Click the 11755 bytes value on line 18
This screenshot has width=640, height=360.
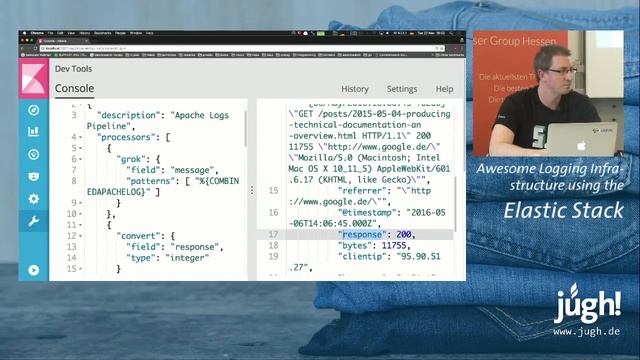394,245
